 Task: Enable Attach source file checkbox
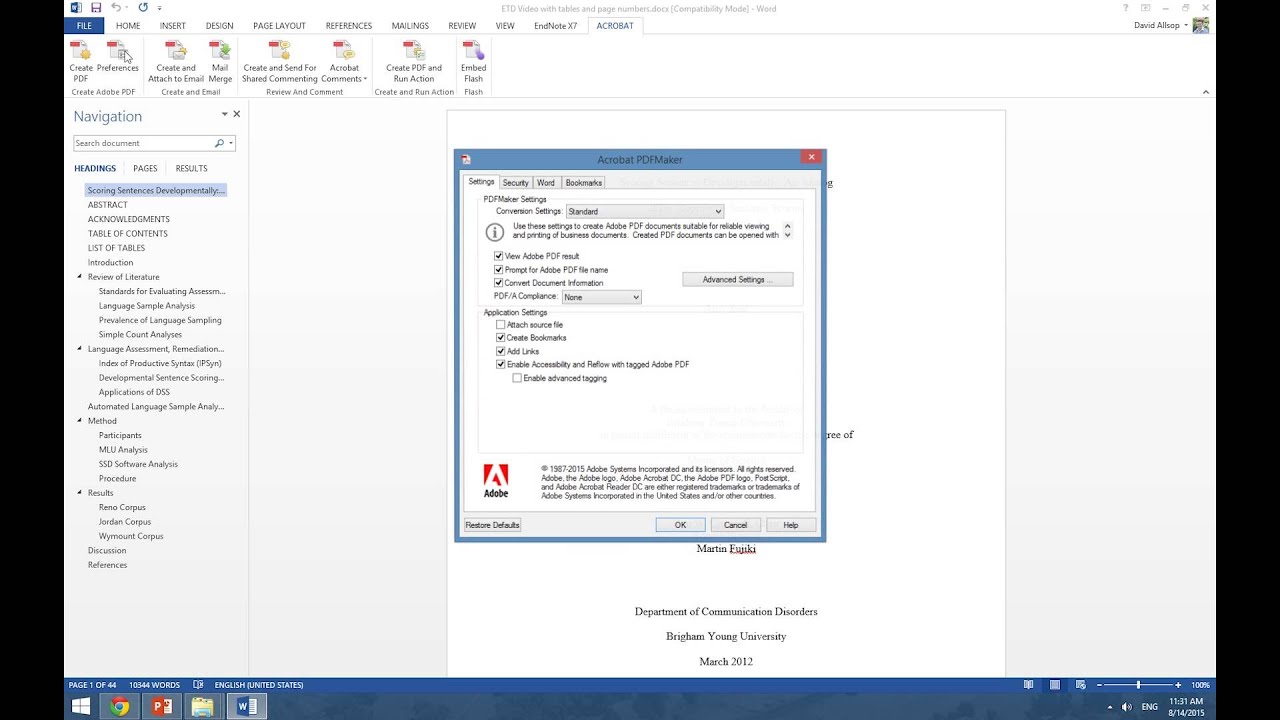(x=501, y=325)
